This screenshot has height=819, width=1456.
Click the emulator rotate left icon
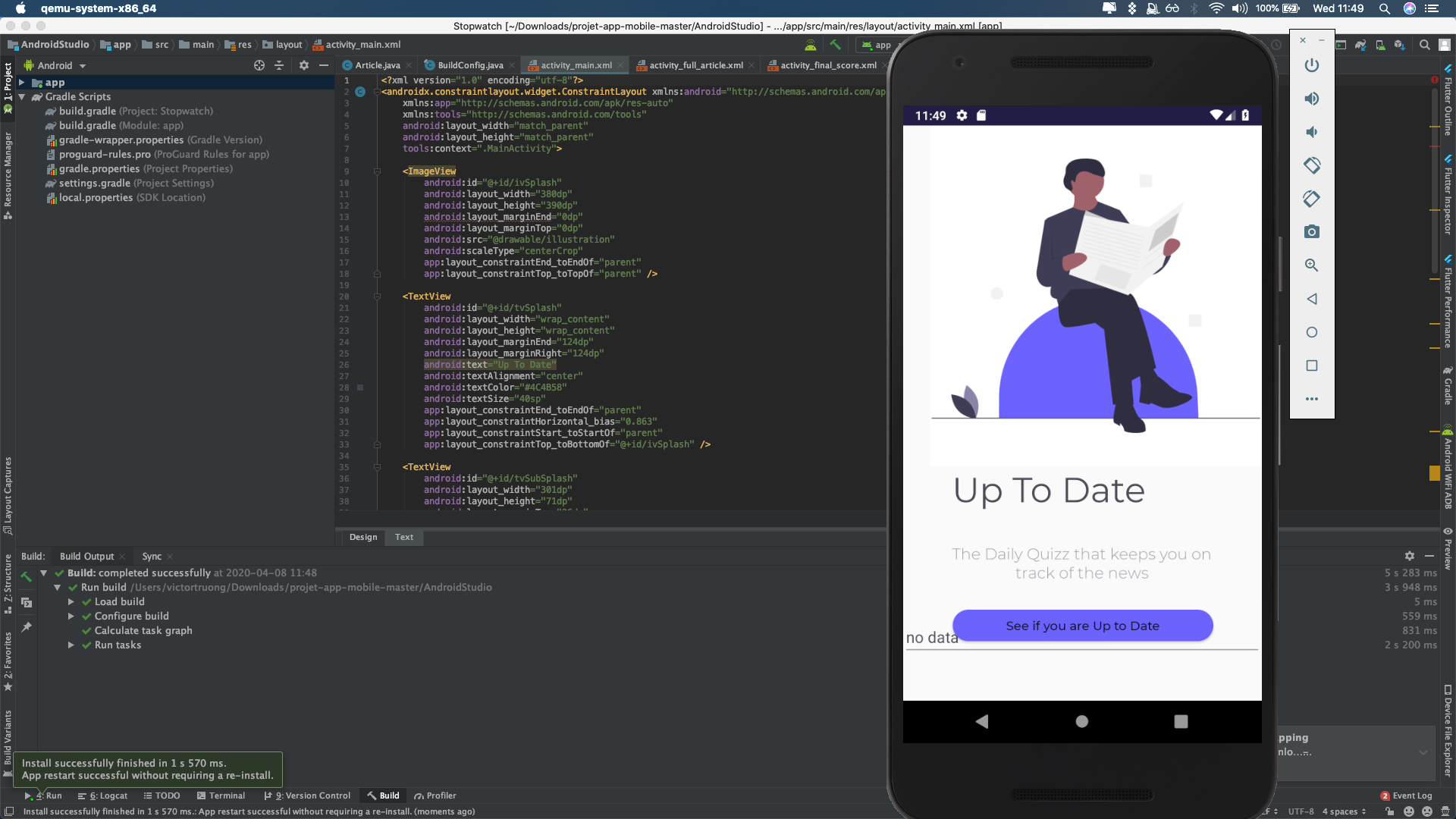(1311, 165)
